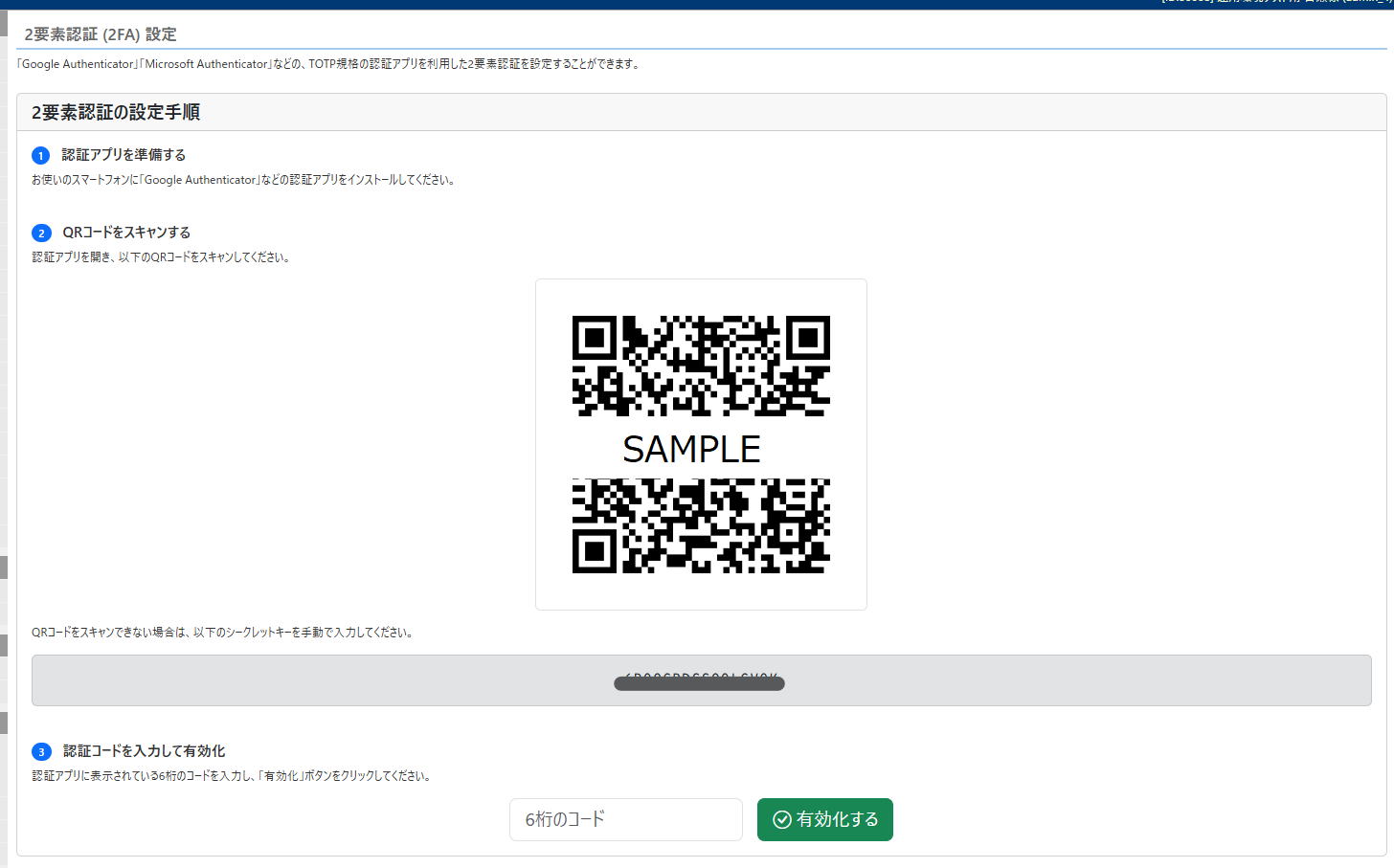Click the SAMPLE QR code image
The image size is (1394, 868).
701,444
